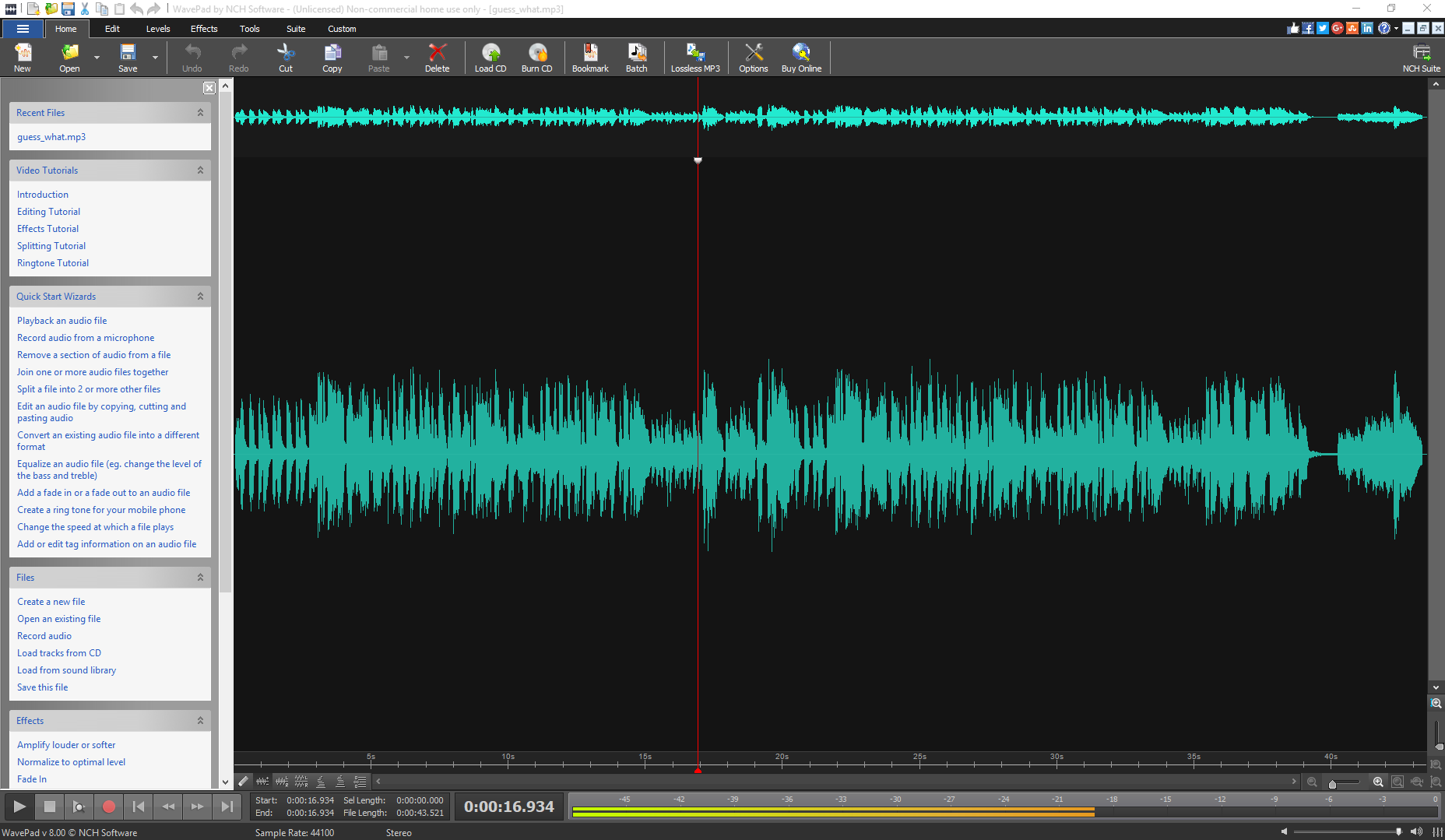This screenshot has height=840, width=1445.
Task: Open the Options dialog
Action: click(753, 58)
